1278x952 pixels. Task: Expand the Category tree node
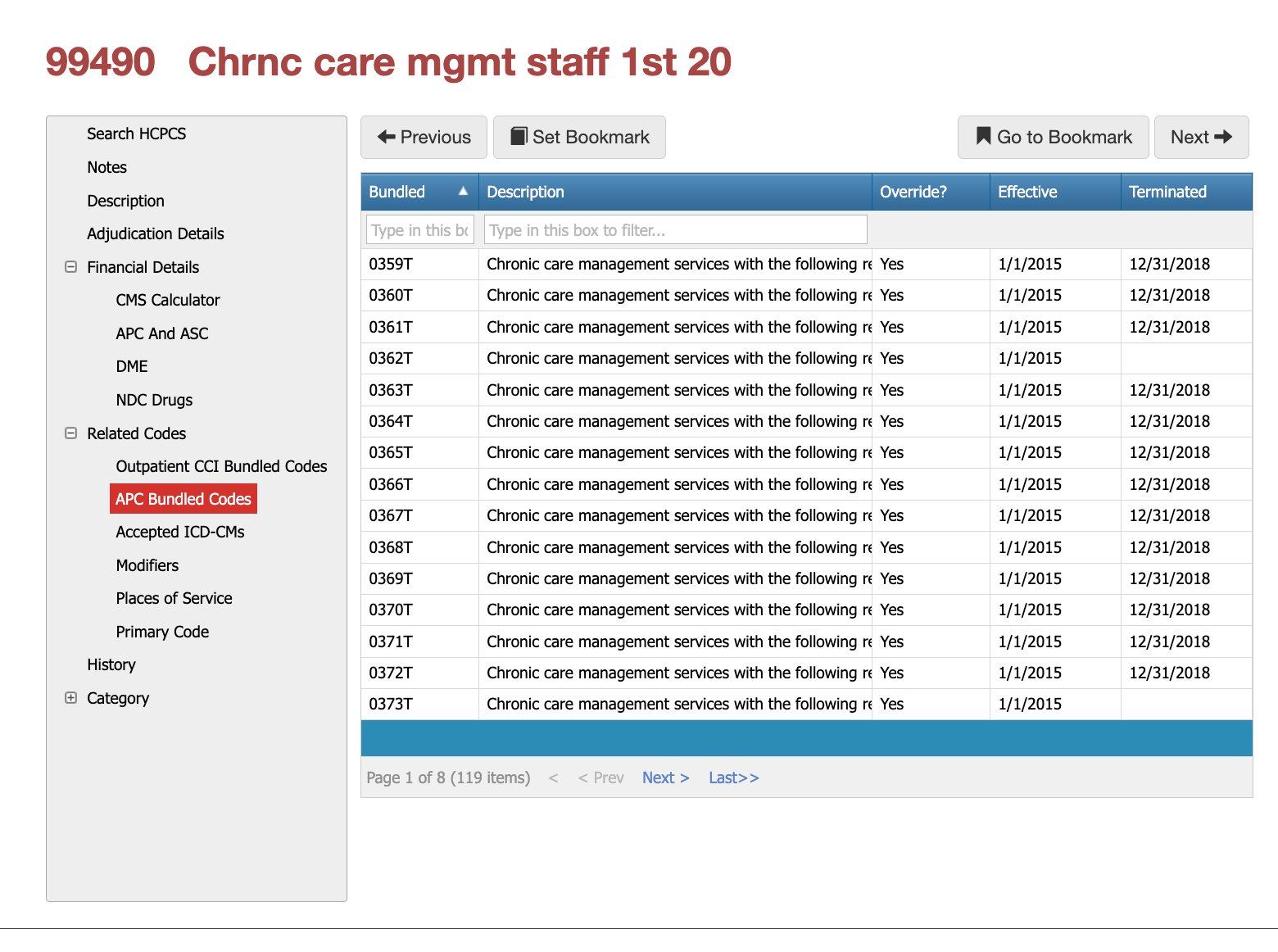click(x=71, y=698)
